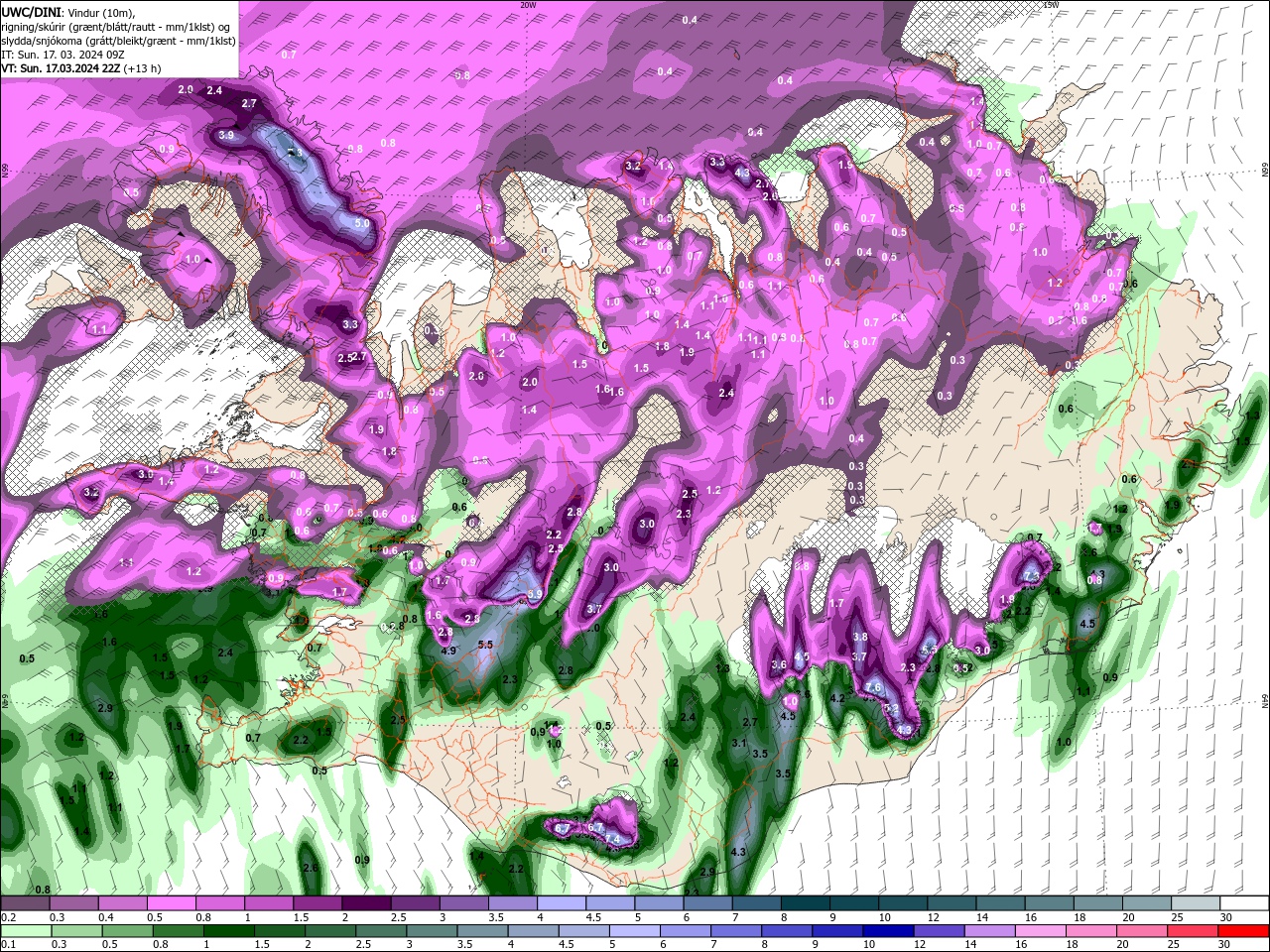1270x952 pixels.
Task: Click the '3.1' rain value on the map
Action: point(738,743)
